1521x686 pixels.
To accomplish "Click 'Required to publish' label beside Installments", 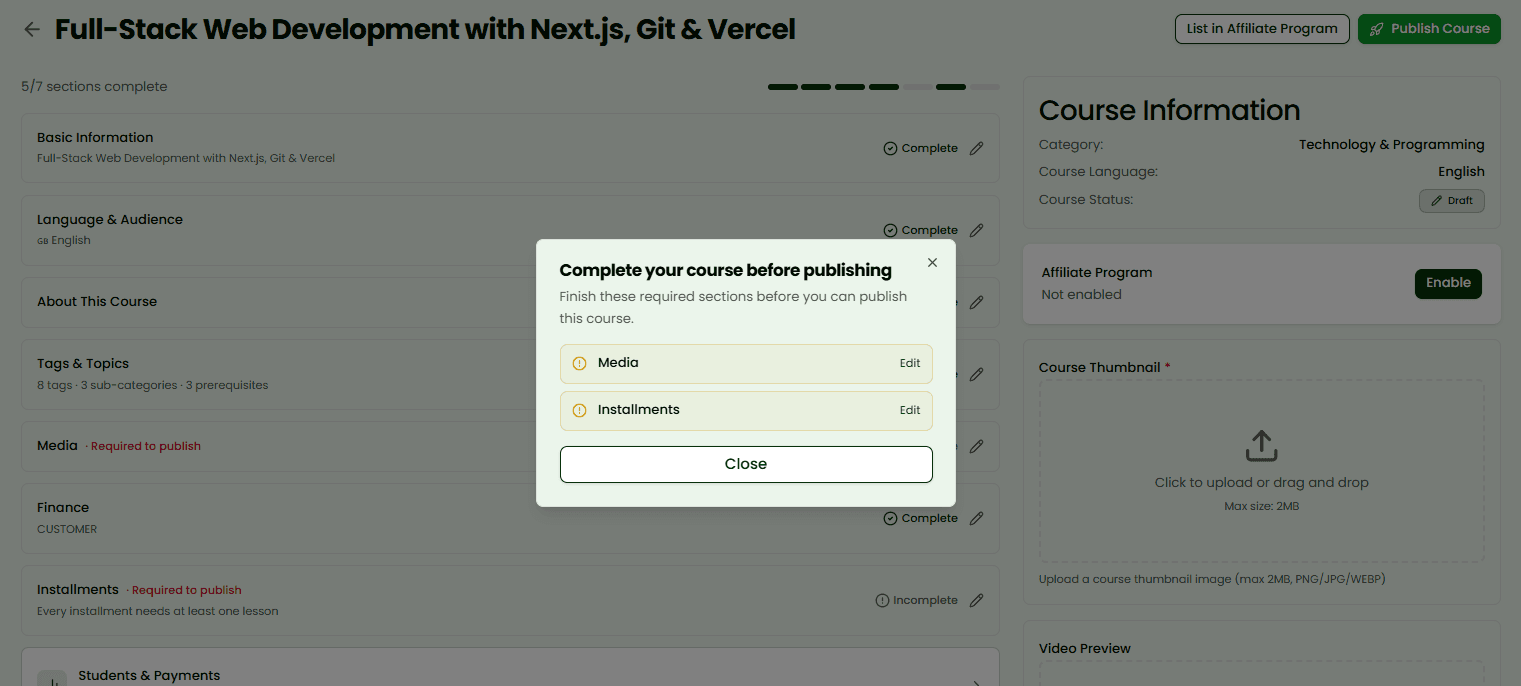I will (x=187, y=591).
